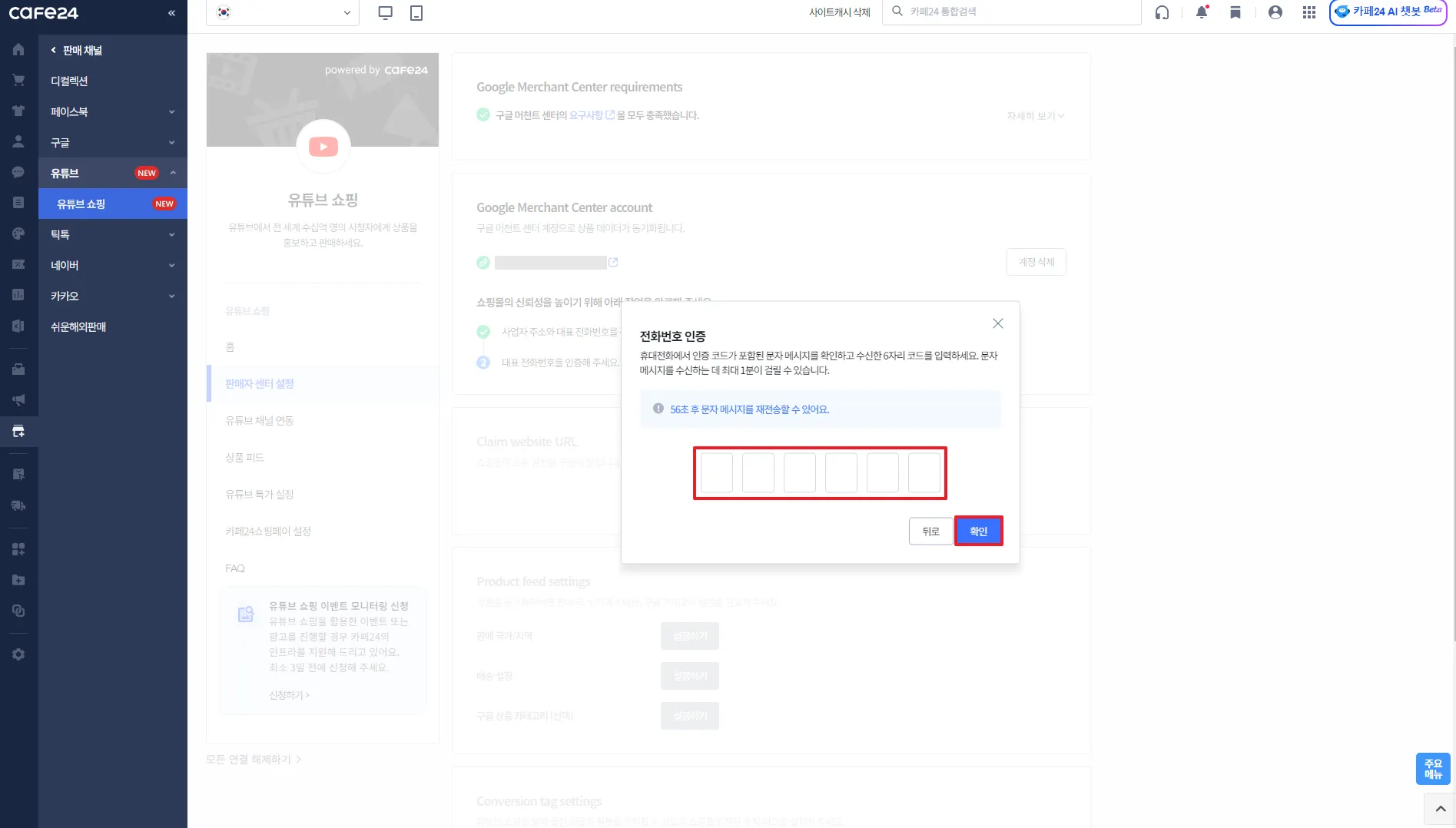Click the first 설정하기 button under Product feed

(x=689, y=636)
